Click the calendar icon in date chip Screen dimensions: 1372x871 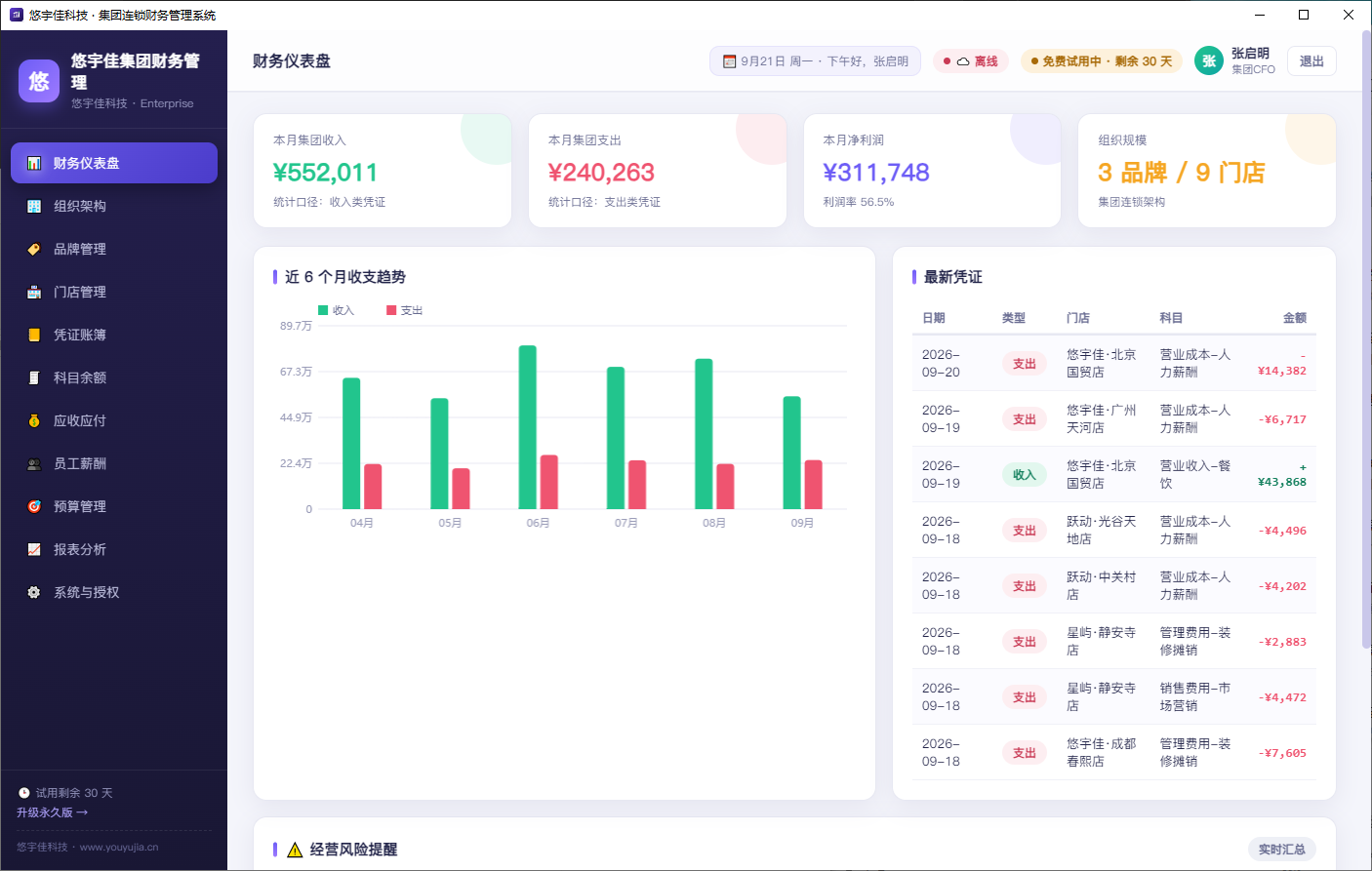point(729,61)
